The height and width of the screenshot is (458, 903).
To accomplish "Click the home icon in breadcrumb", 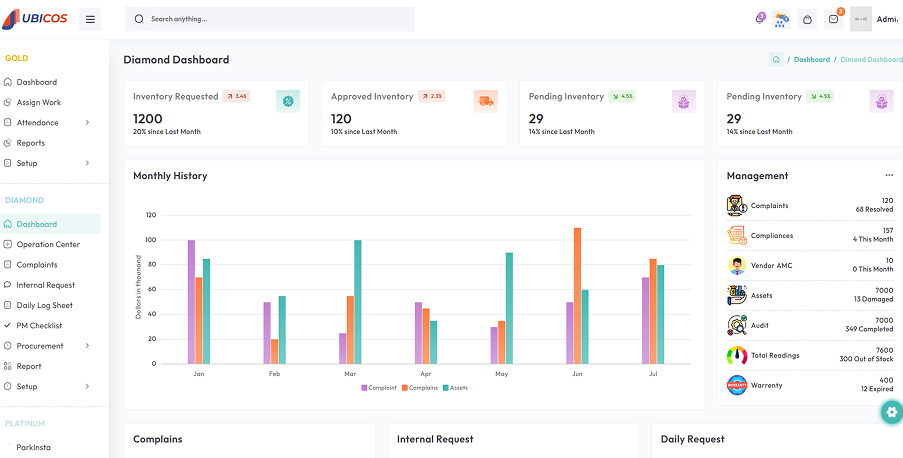I will pos(776,59).
